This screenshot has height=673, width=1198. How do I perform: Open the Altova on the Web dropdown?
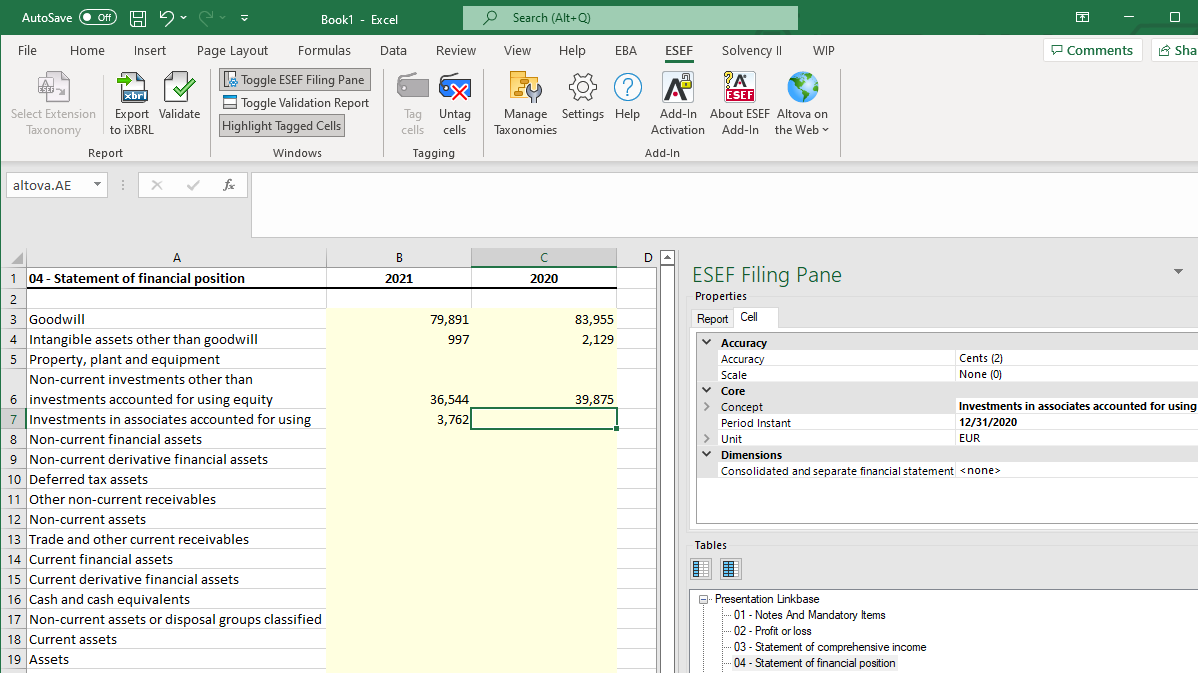pyautogui.click(x=802, y=103)
